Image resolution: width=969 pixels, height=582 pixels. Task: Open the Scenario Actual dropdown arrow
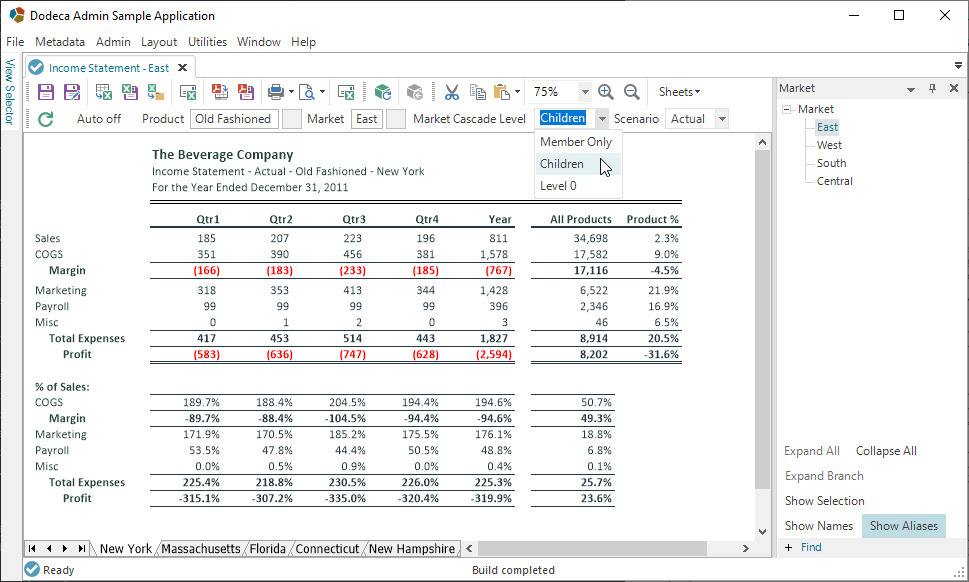(x=722, y=119)
